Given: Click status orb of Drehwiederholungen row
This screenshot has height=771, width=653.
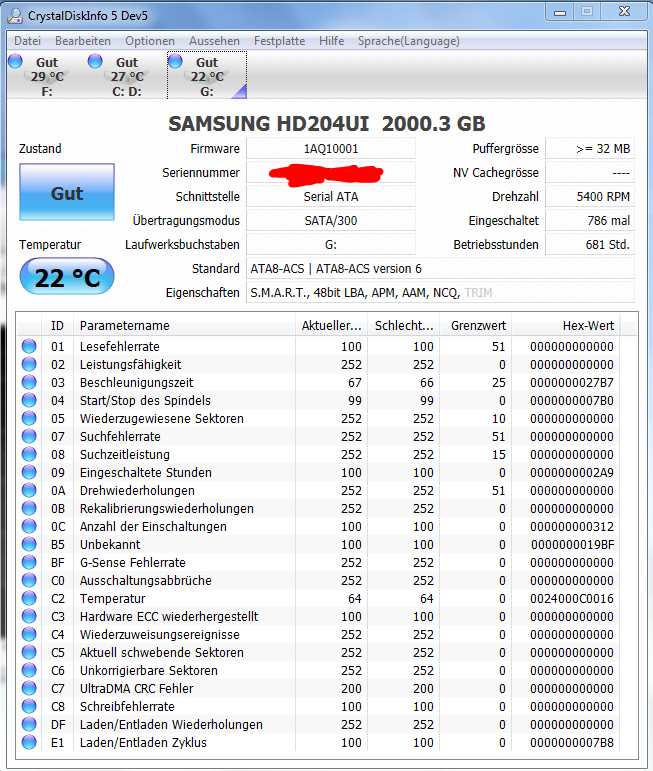Looking at the screenshot, I should [29, 490].
